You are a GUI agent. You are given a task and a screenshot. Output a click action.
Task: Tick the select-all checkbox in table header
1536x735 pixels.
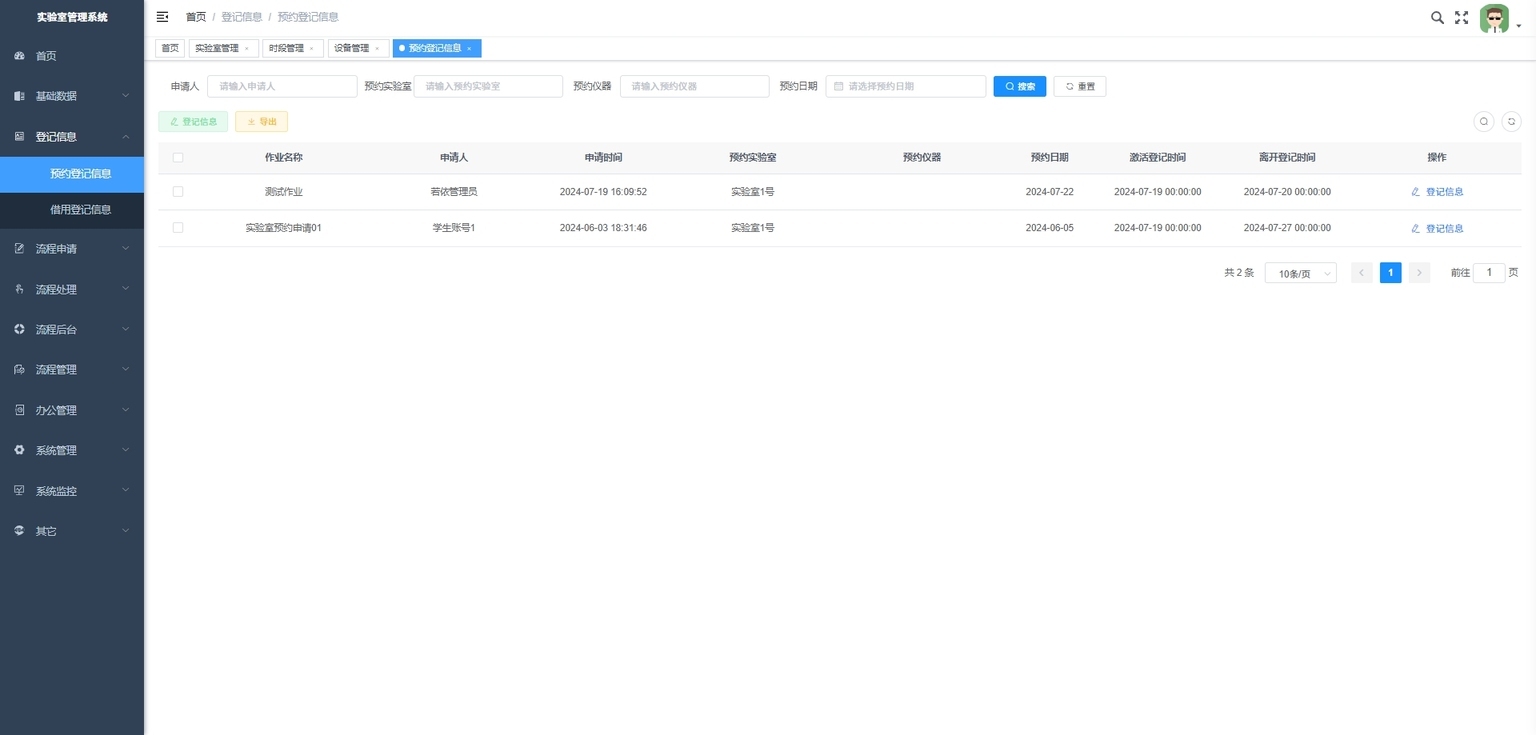178,157
